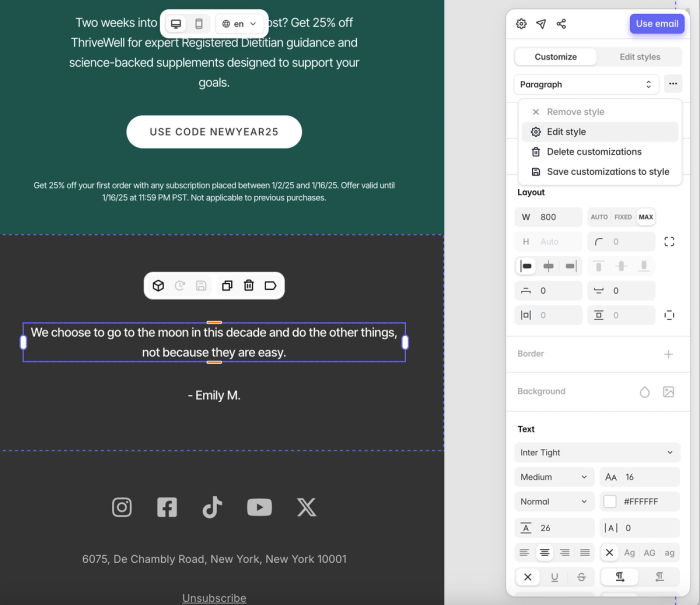Click the Use email button
700x605 pixels.
657,24
